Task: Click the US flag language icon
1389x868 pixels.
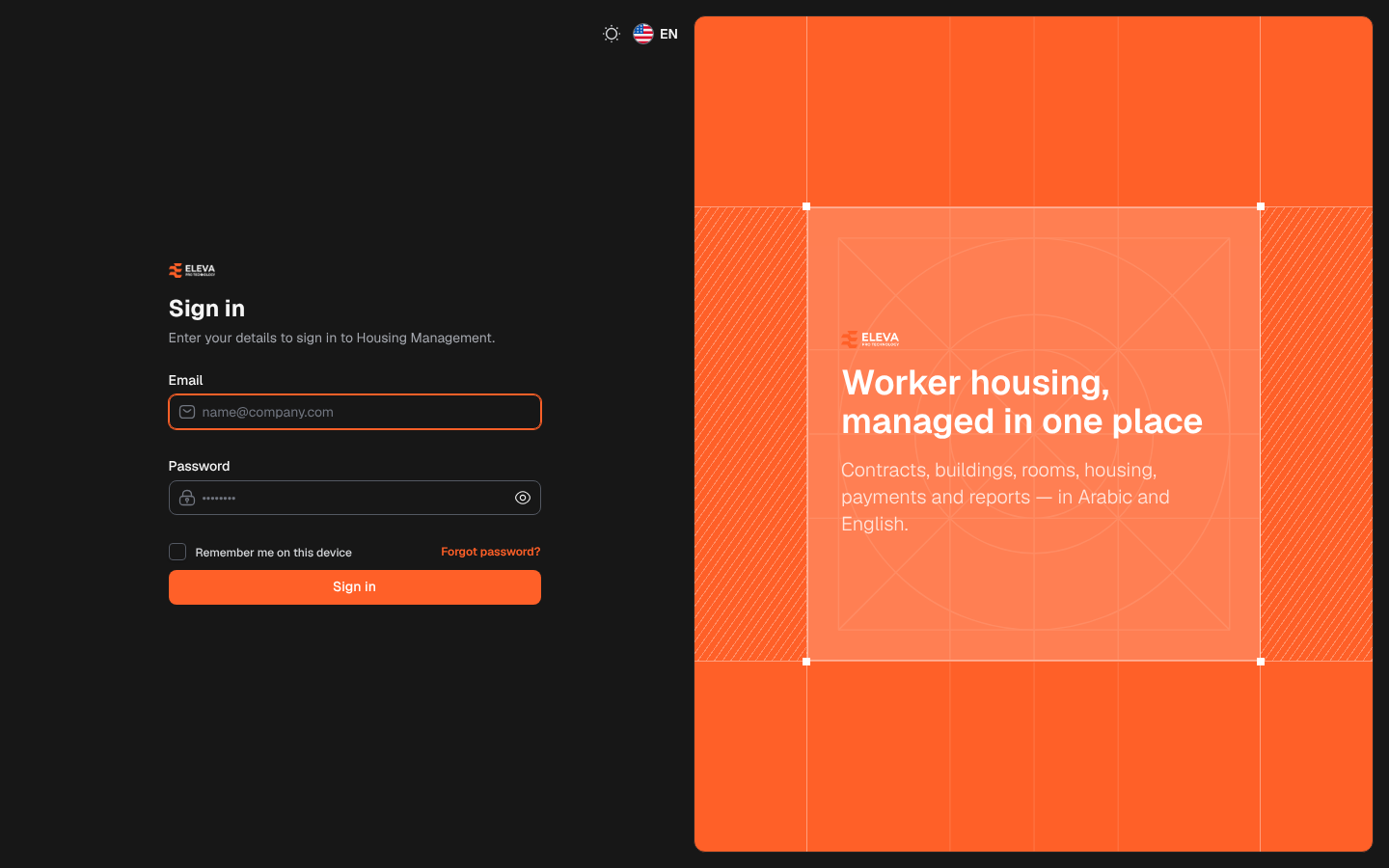Action: click(643, 34)
